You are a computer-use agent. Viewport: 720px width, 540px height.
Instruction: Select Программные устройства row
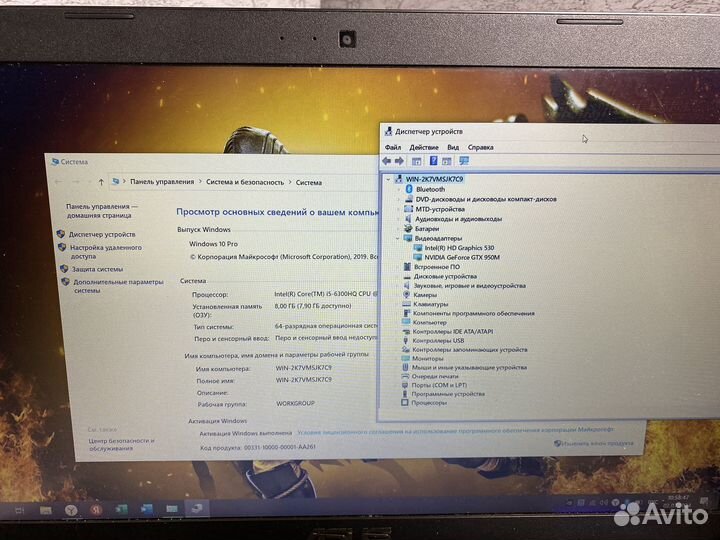(448, 394)
